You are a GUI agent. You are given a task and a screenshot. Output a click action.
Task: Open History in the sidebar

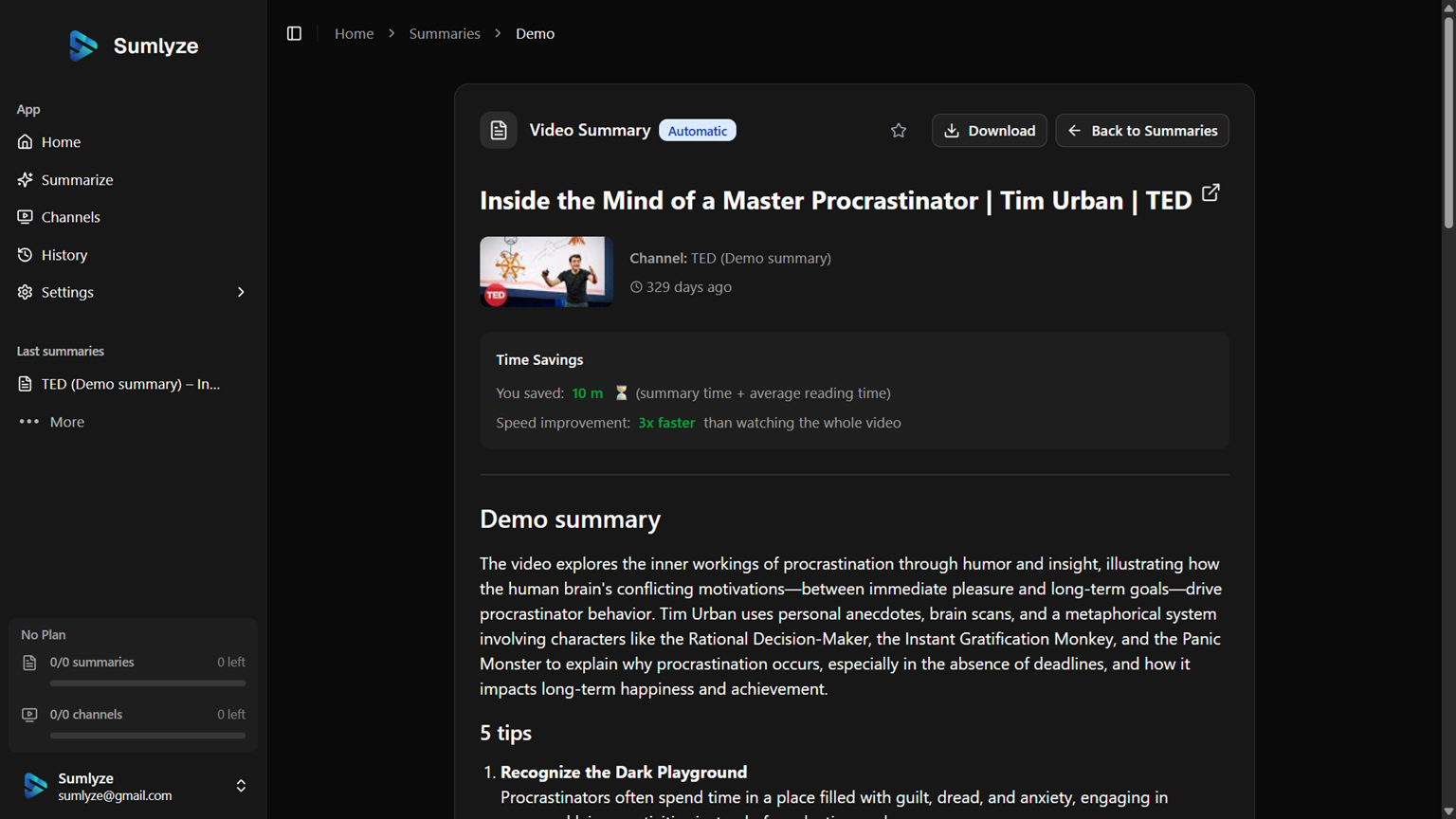pyautogui.click(x=133, y=255)
